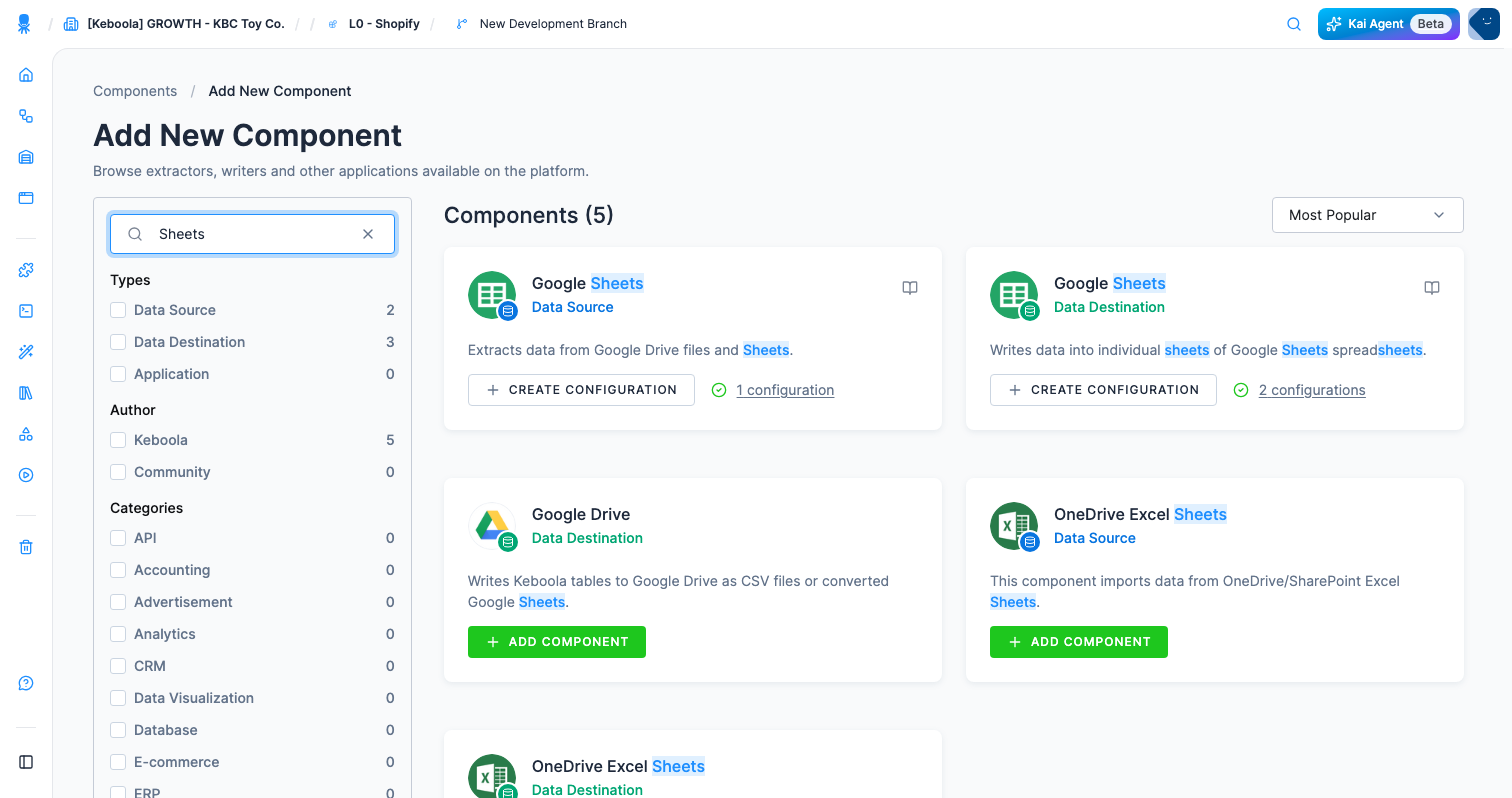The width and height of the screenshot is (1512, 798).
Task: Check the Database category filter
Action: click(x=118, y=730)
